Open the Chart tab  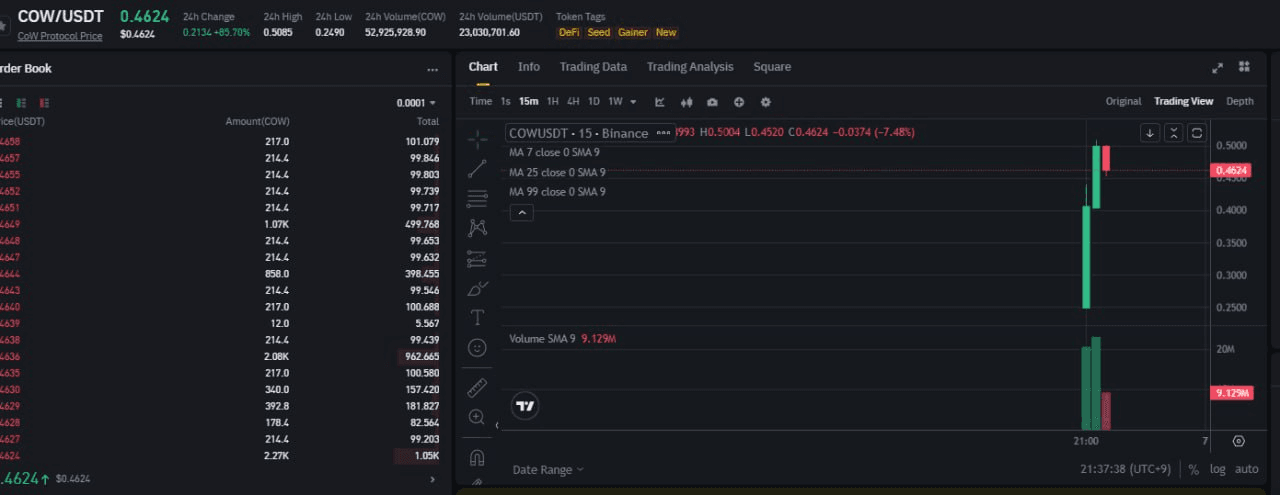483,67
